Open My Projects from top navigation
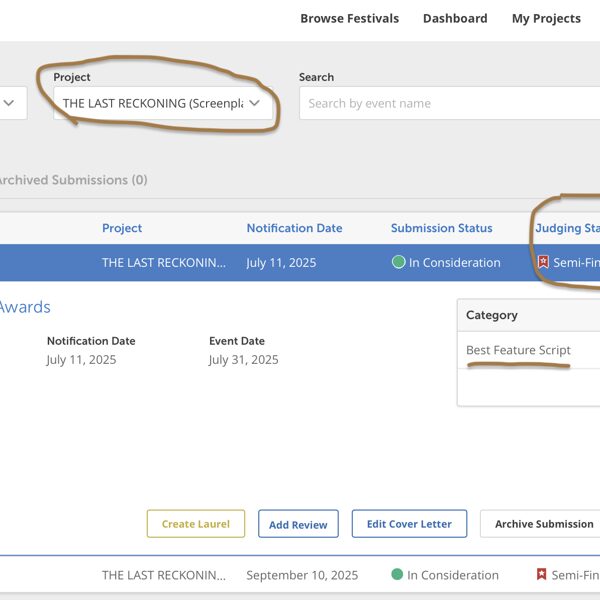The width and height of the screenshot is (600, 600). (x=545, y=18)
